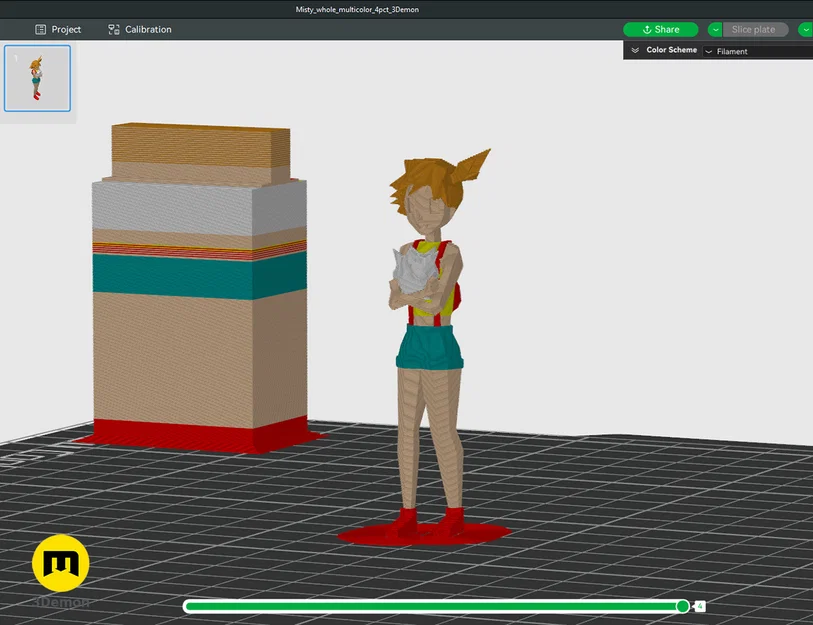Click the double-chevron collapse icon beside Color Scheme
Screen dimensions: 813x625
[634, 50]
